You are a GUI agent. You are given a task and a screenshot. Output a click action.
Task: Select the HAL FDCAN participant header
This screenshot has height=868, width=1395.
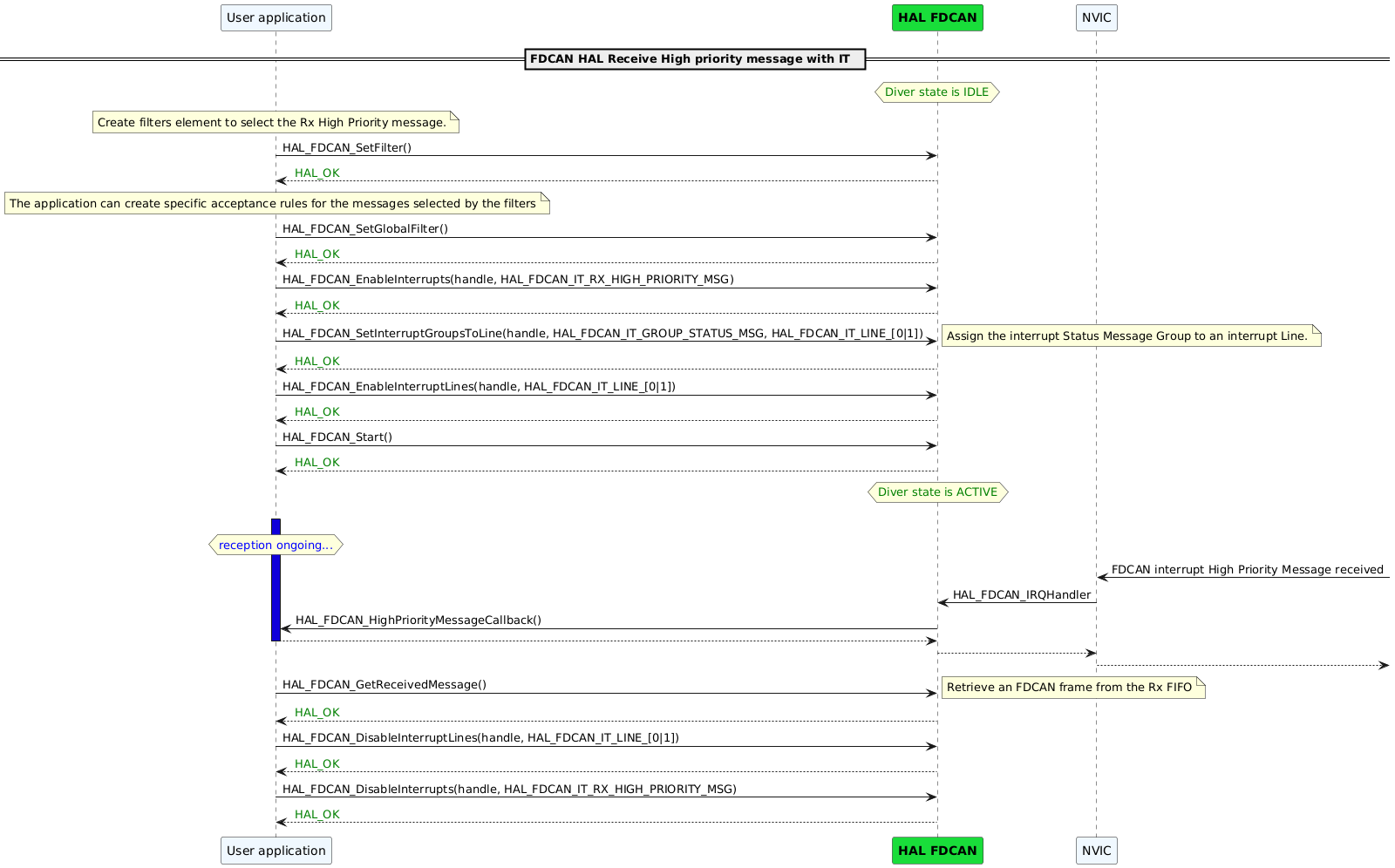[x=936, y=17]
